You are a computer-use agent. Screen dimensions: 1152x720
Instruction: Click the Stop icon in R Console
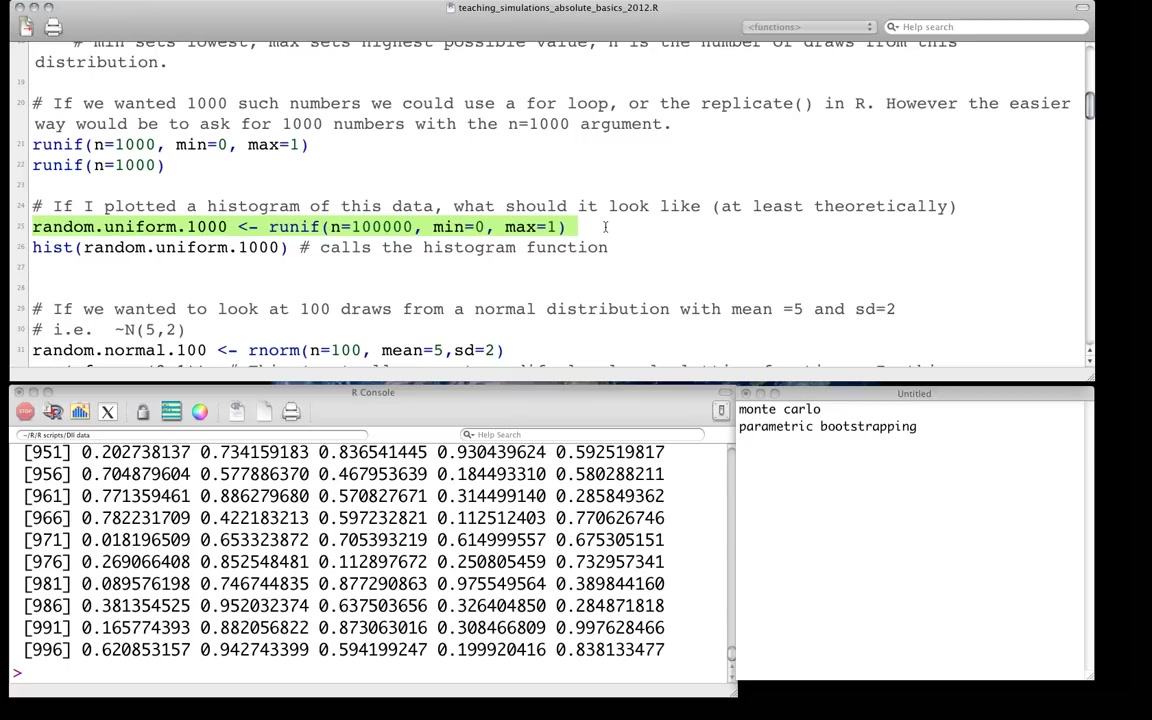point(25,411)
